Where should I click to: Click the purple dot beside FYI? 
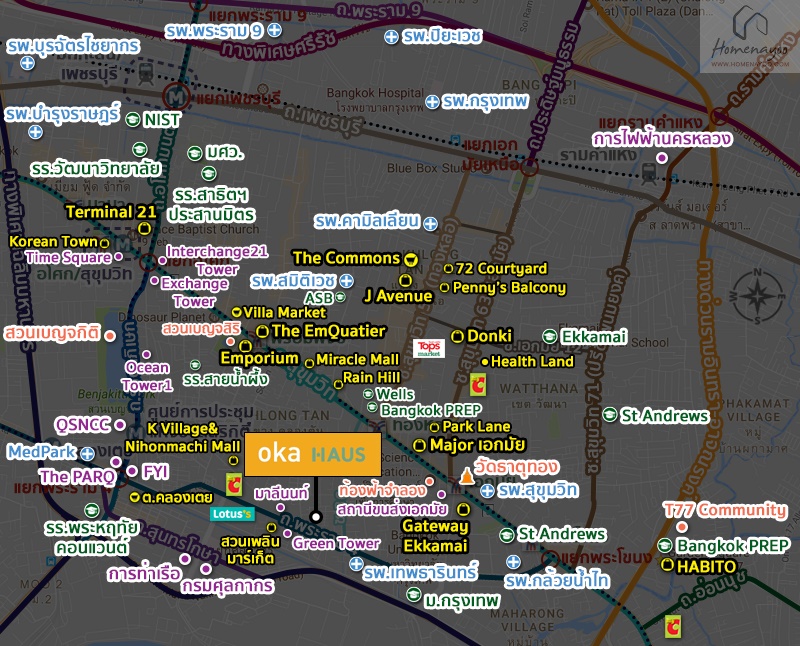click(x=132, y=471)
